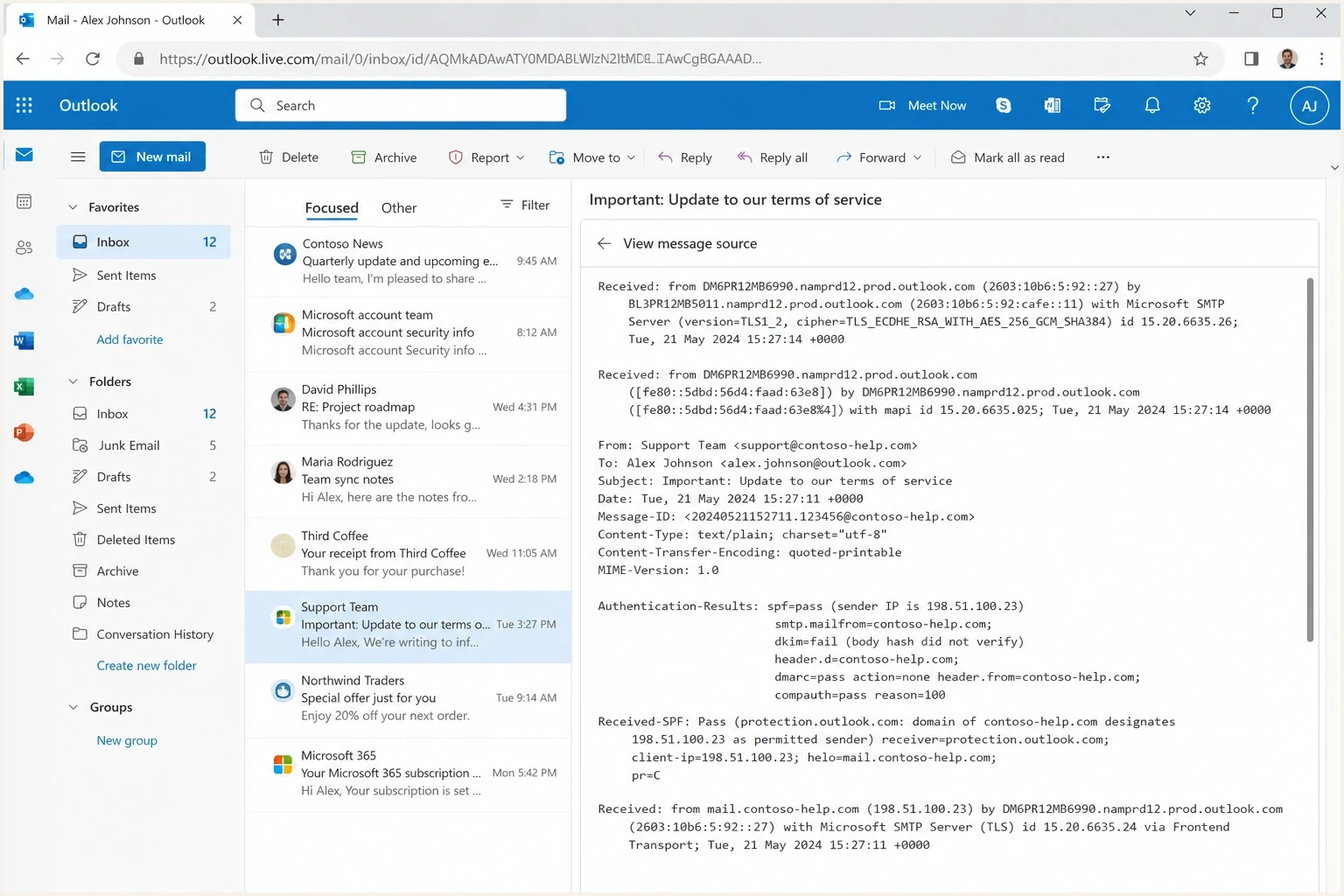The image size is (1344, 896).
Task: Open the browser side panel icon
Action: point(1251,59)
